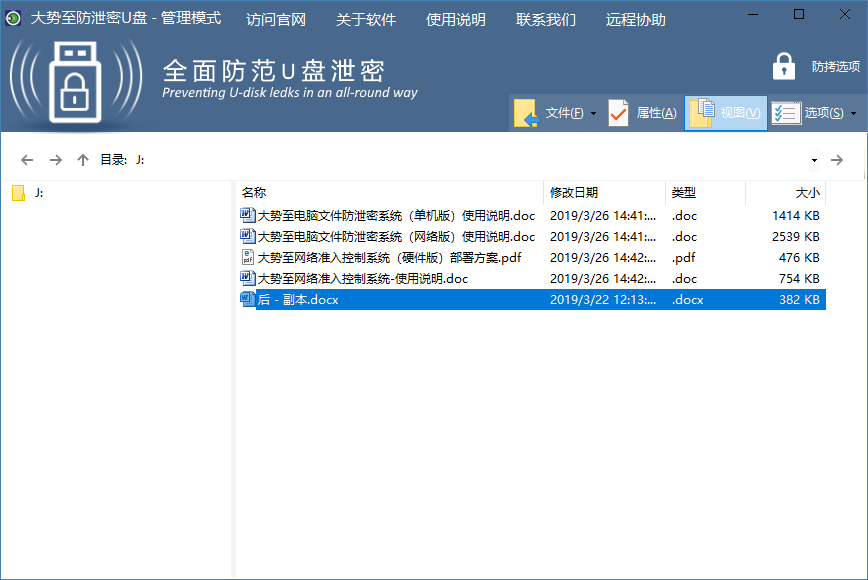Select file 大势至电脑文件防泄密系统（单机版）使用说明.doc
This screenshot has height=580, width=868.
click(x=396, y=215)
